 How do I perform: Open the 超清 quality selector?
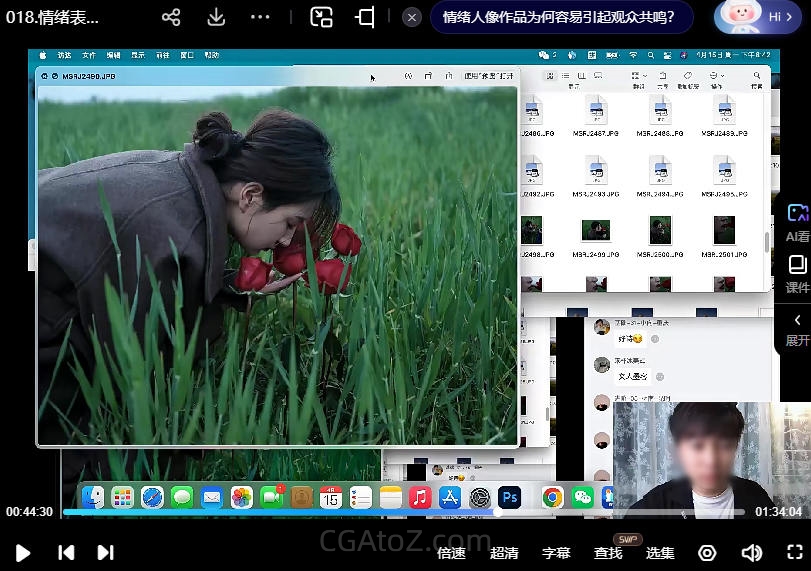point(504,553)
